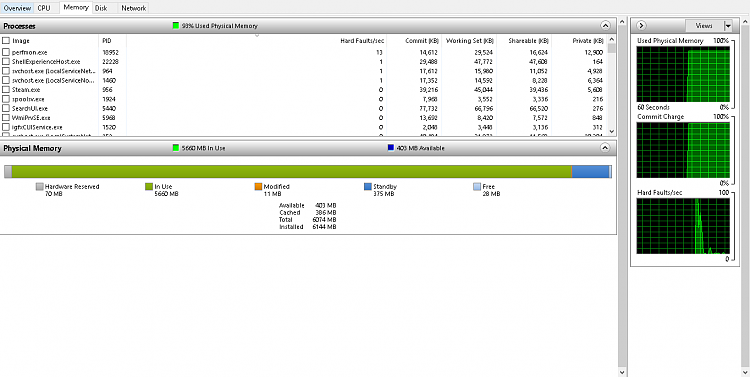Viewport: 750px width, 377px height.
Task: Tick the igfxCUIService.exe checkbox
Action: pos(6,127)
